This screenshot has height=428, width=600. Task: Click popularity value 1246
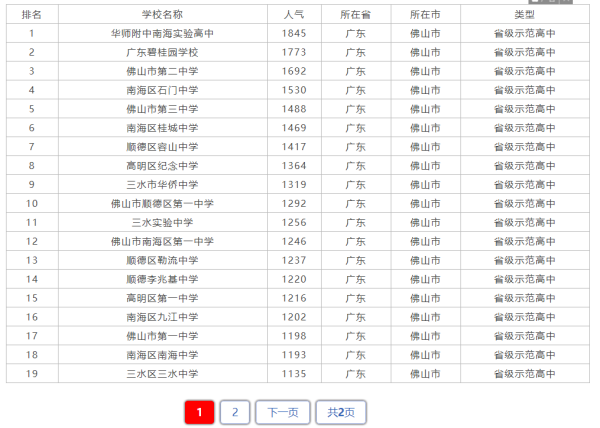[x=294, y=242]
